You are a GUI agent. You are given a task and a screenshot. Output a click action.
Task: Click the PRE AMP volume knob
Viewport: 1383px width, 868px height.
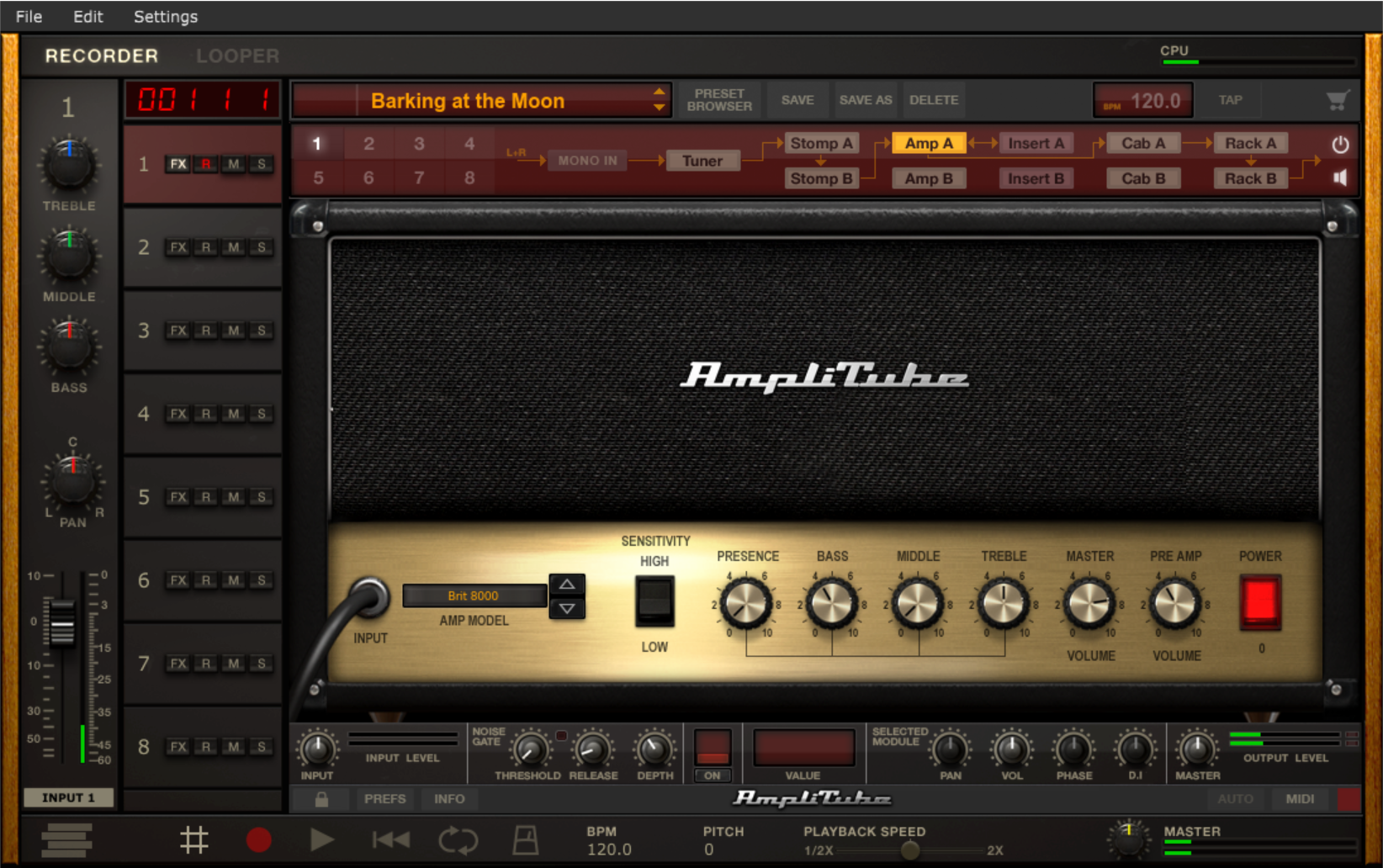pos(1175,603)
